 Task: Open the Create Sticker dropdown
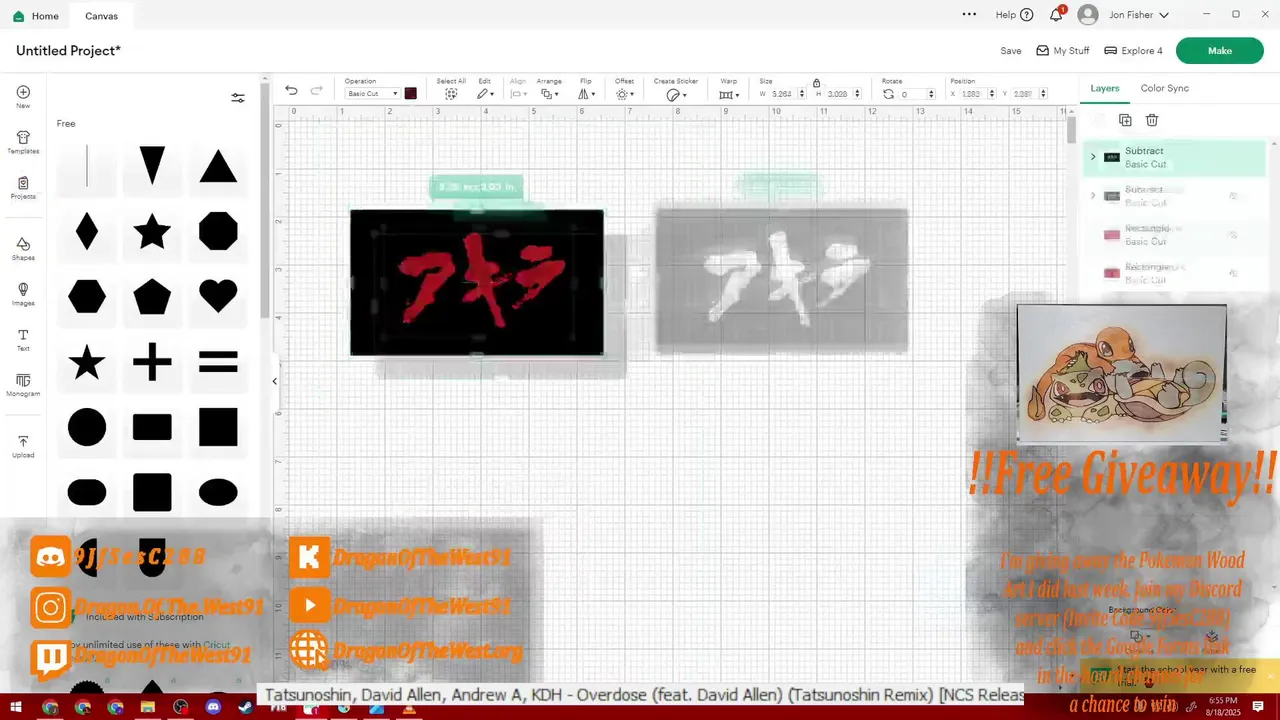pyautogui.click(x=676, y=94)
